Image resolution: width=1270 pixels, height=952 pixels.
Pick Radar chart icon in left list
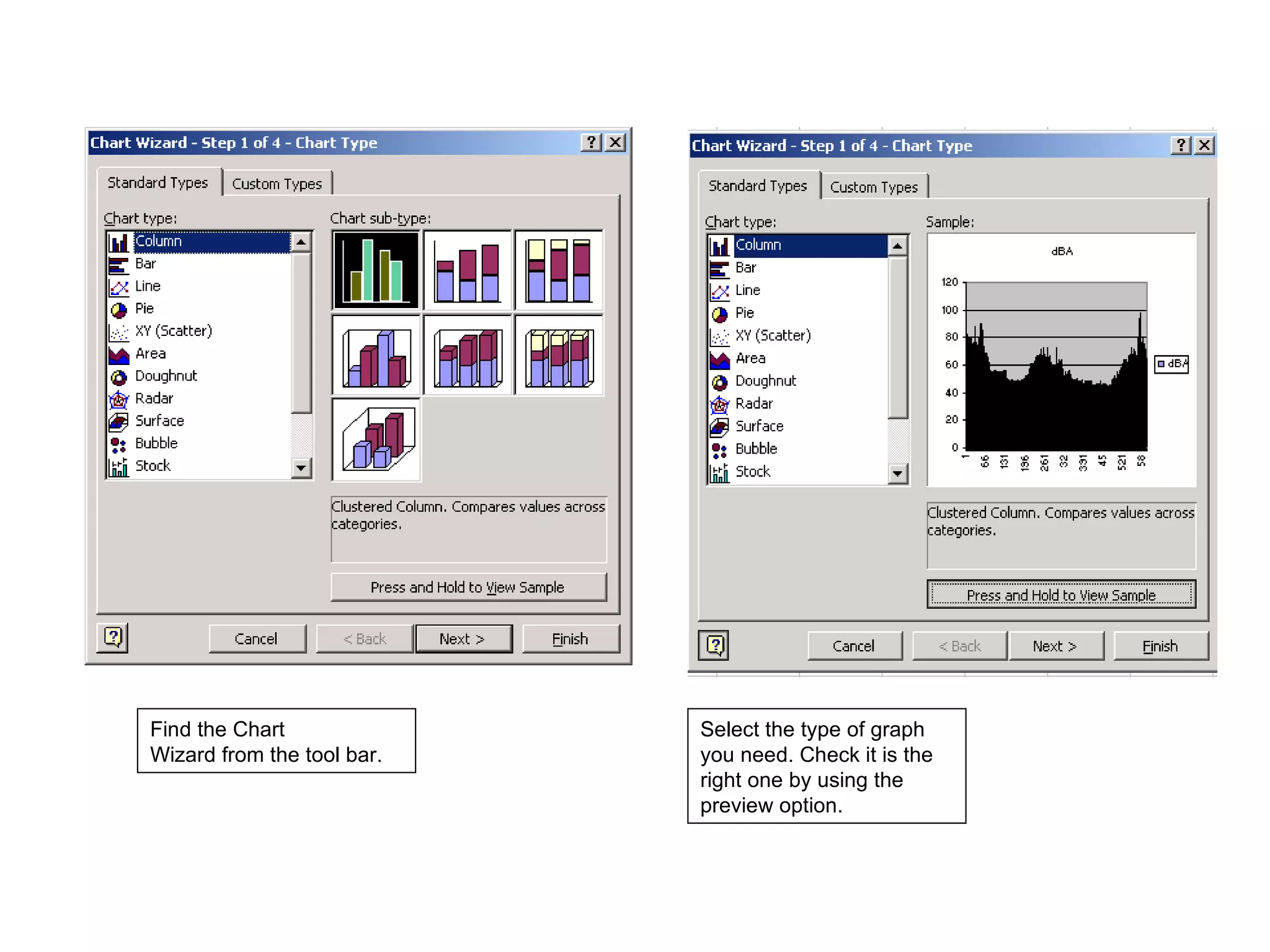pyautogui.click(x=118, y=399)
